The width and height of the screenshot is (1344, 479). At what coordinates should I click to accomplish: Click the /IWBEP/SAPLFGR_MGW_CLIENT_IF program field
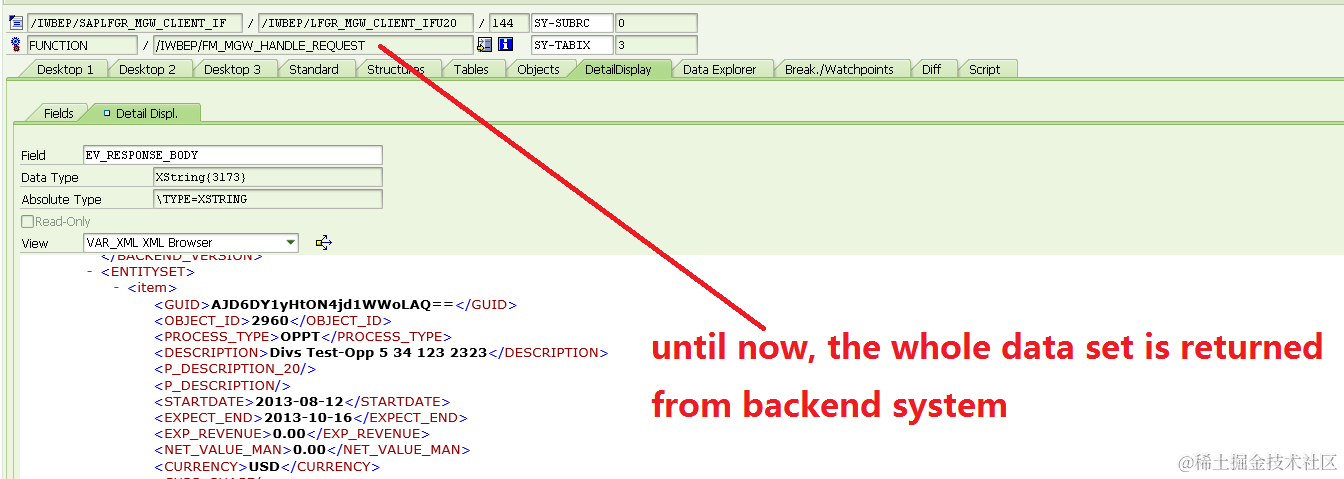[134, 22]
